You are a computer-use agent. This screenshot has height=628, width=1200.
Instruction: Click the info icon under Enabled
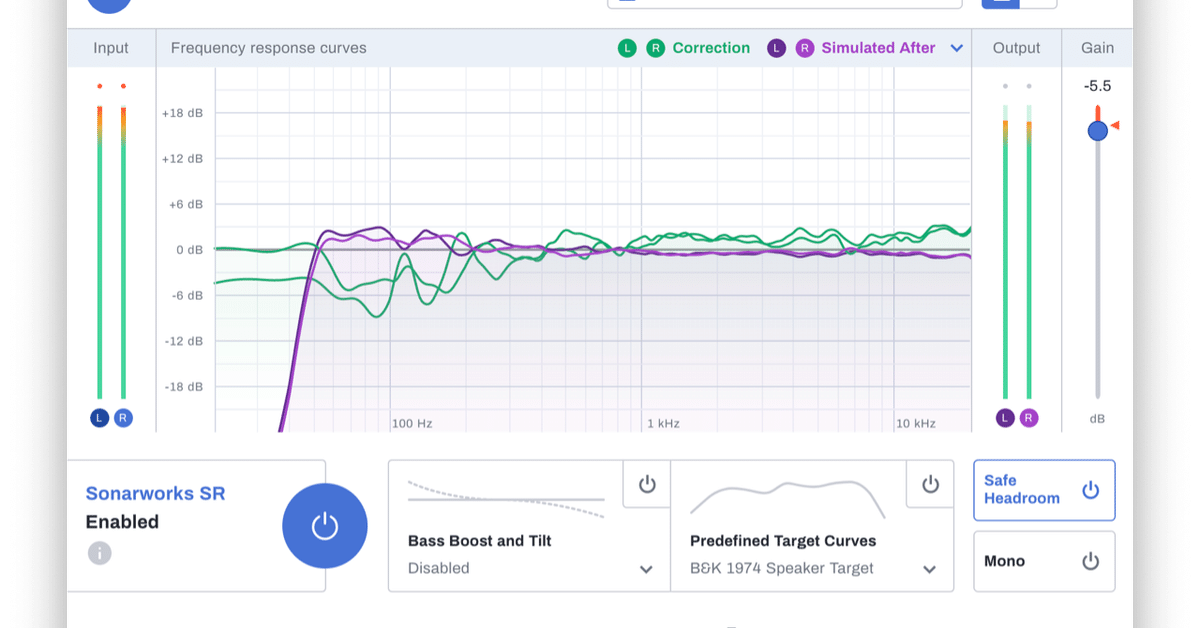[99, 553]
